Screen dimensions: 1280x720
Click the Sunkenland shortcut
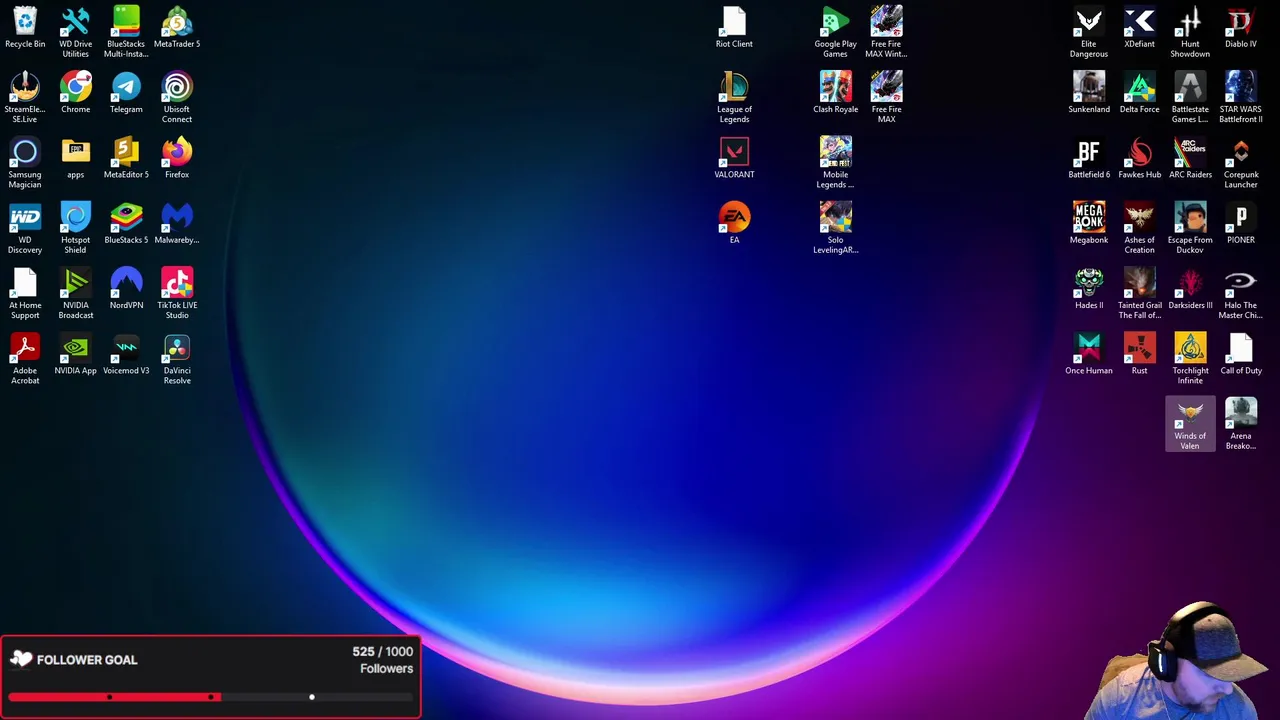(x=1089, y=86)
